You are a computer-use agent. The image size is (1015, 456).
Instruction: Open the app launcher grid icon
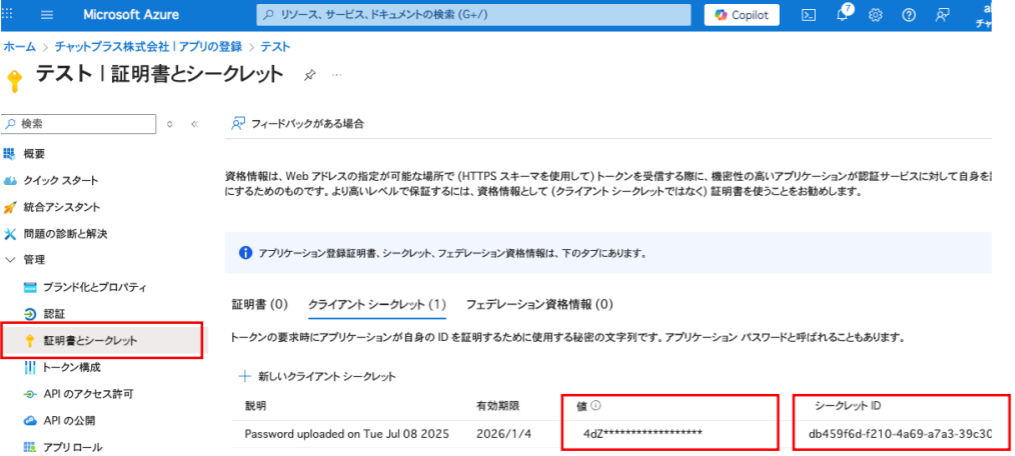tap(7, 14)
